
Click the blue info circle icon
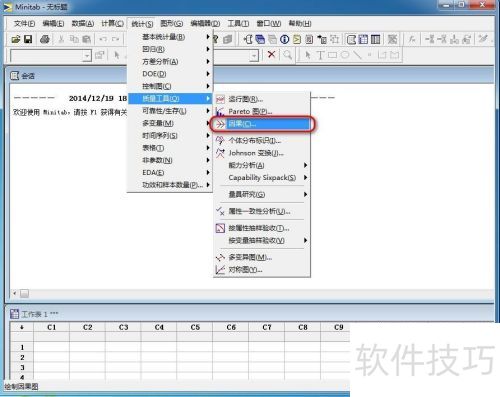click(x=284, y=39)
